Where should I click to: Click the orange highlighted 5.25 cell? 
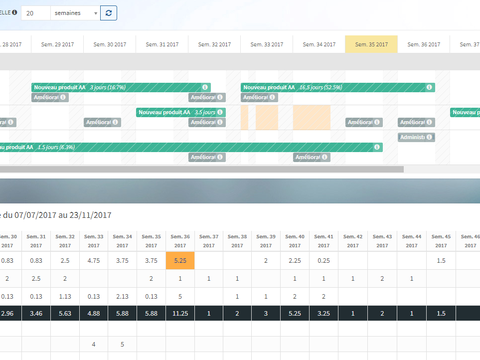pyautogui.click(x=180, y=261)
